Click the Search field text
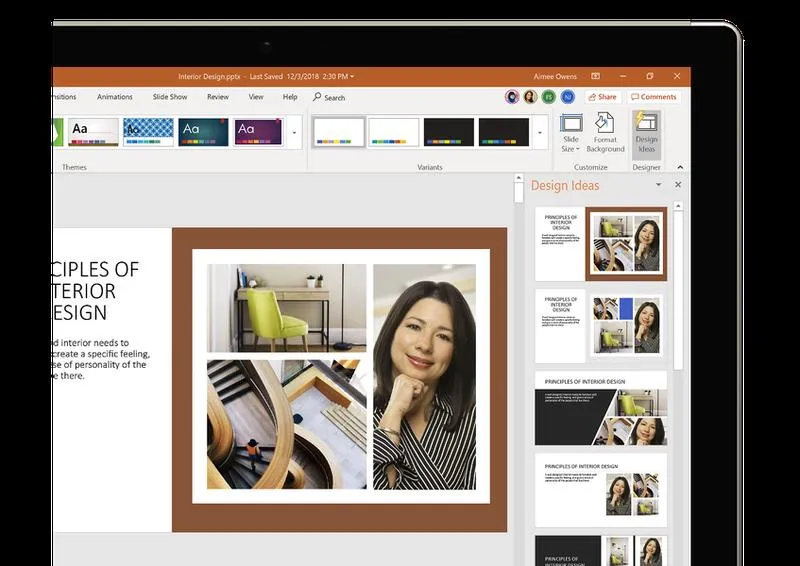 click(335, 97)
